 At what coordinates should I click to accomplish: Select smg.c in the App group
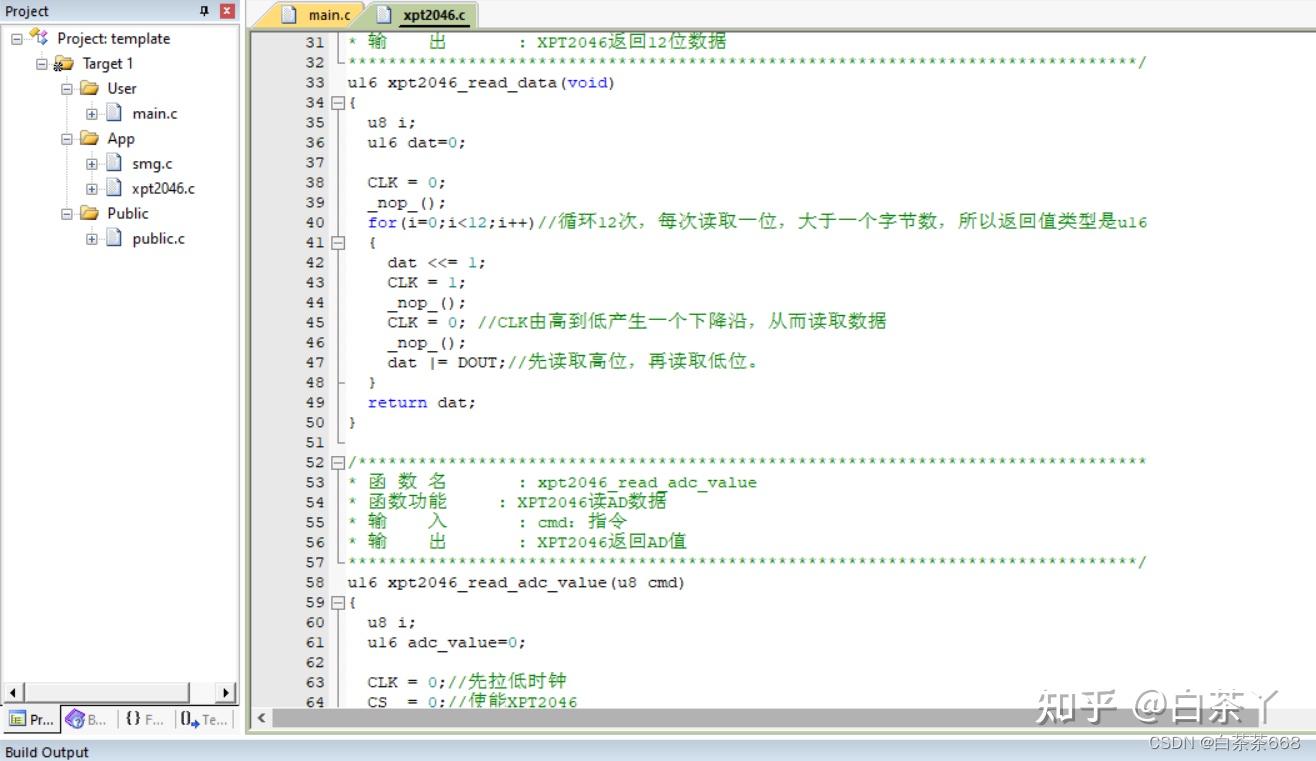(x=151, y=163)
